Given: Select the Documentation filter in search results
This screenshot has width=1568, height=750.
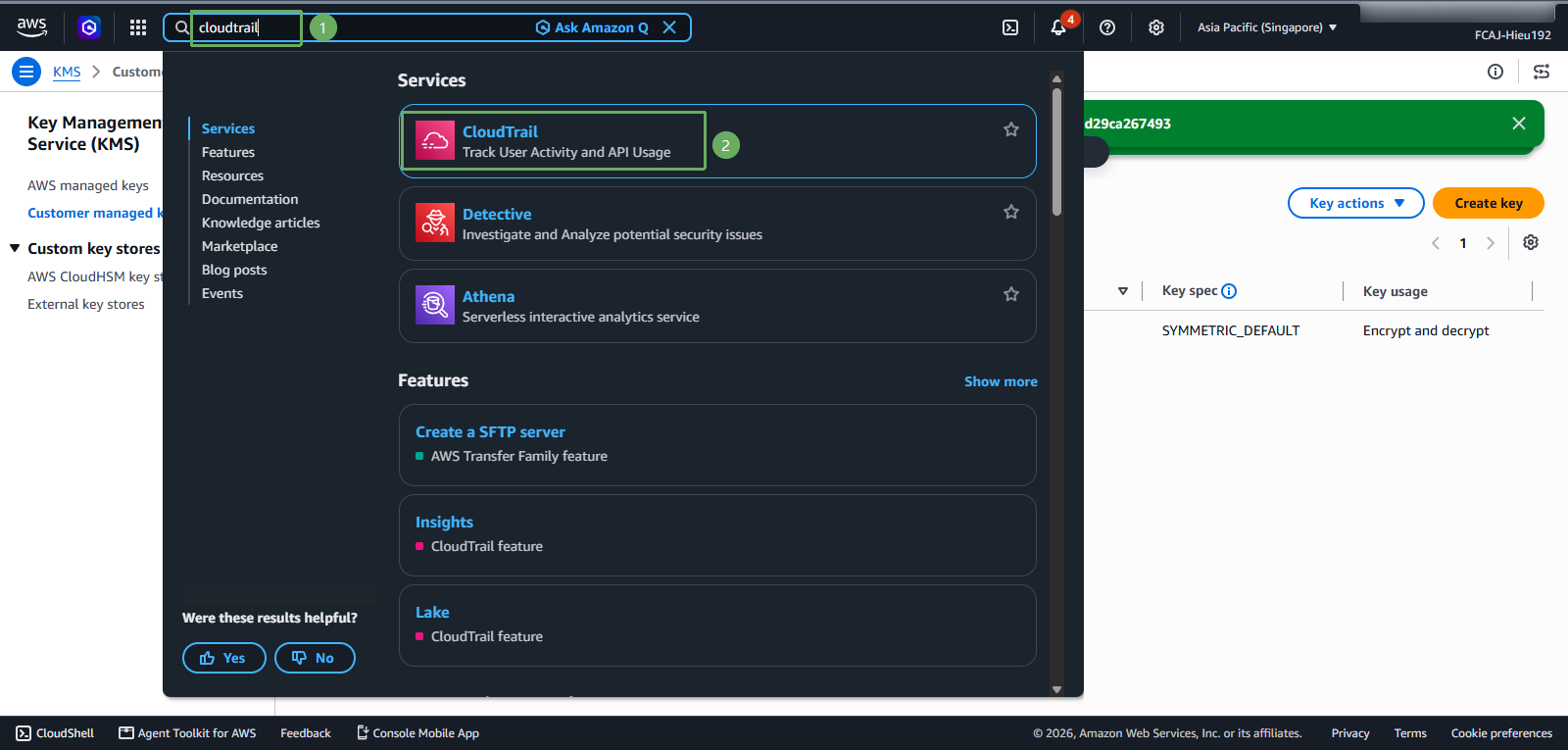Looking at the screenshot, I should [250, 199].
